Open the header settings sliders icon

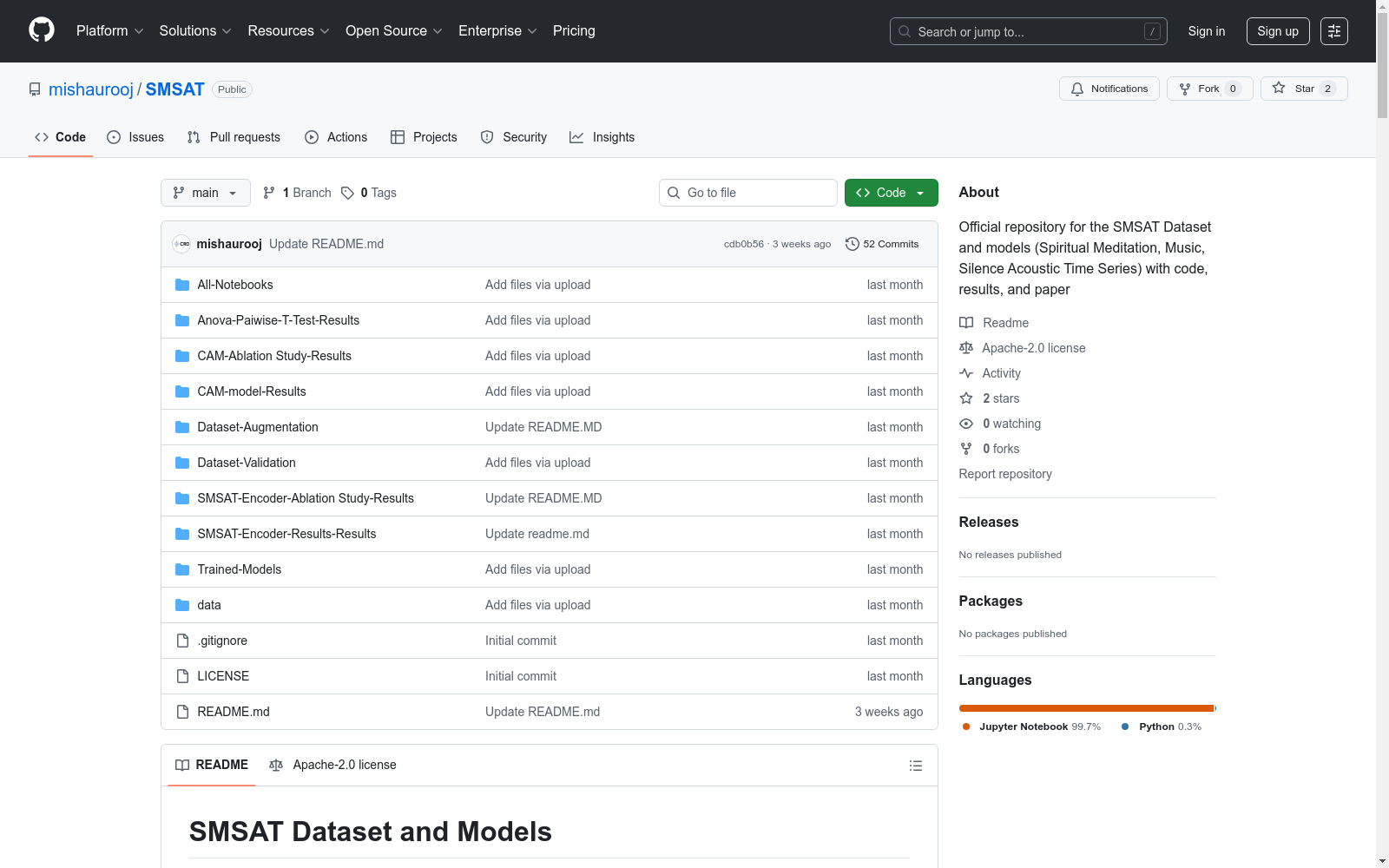point(1334,31)
